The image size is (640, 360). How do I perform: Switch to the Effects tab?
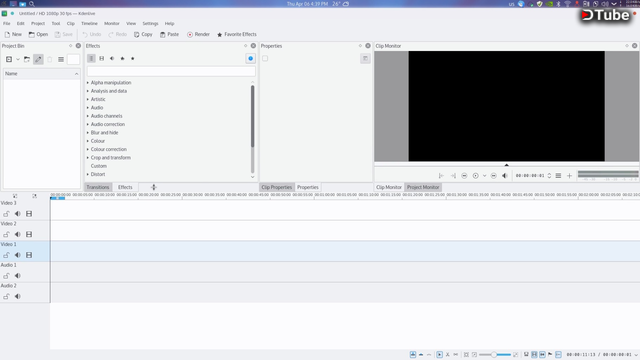125,187
